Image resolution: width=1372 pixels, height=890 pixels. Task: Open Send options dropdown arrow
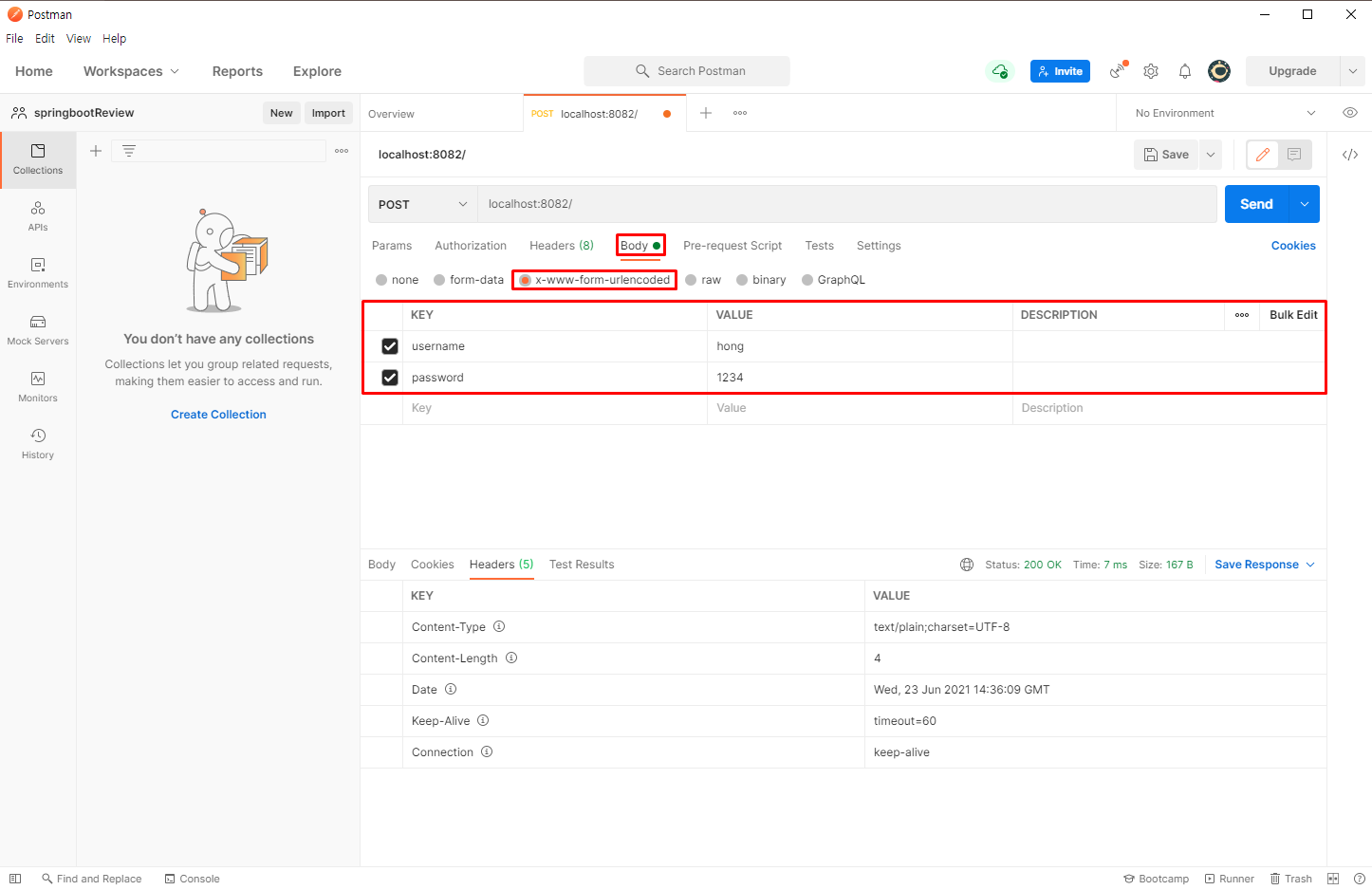point(1305,204)
